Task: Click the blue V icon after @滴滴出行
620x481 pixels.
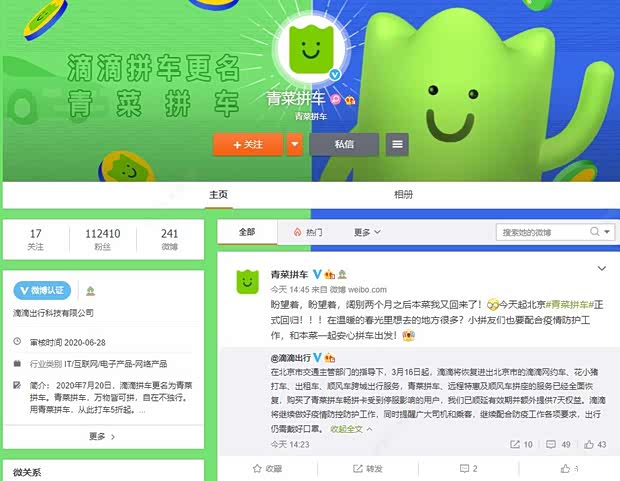Action: coord(317,358)
